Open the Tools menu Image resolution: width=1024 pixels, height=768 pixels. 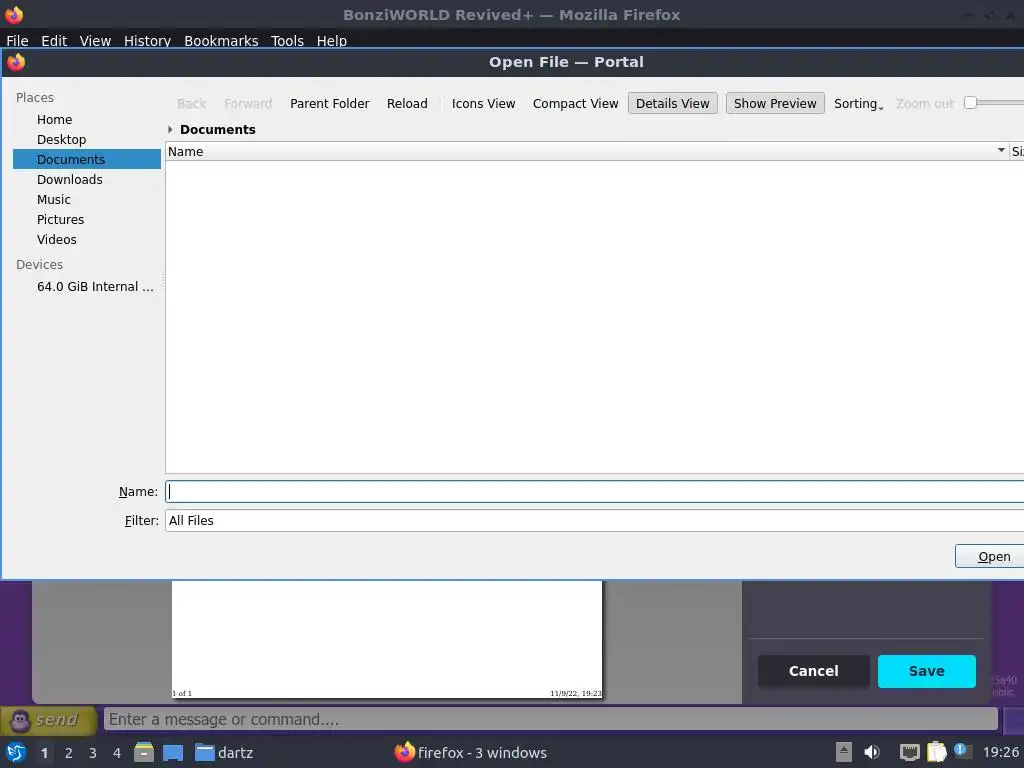coord(287,40)
